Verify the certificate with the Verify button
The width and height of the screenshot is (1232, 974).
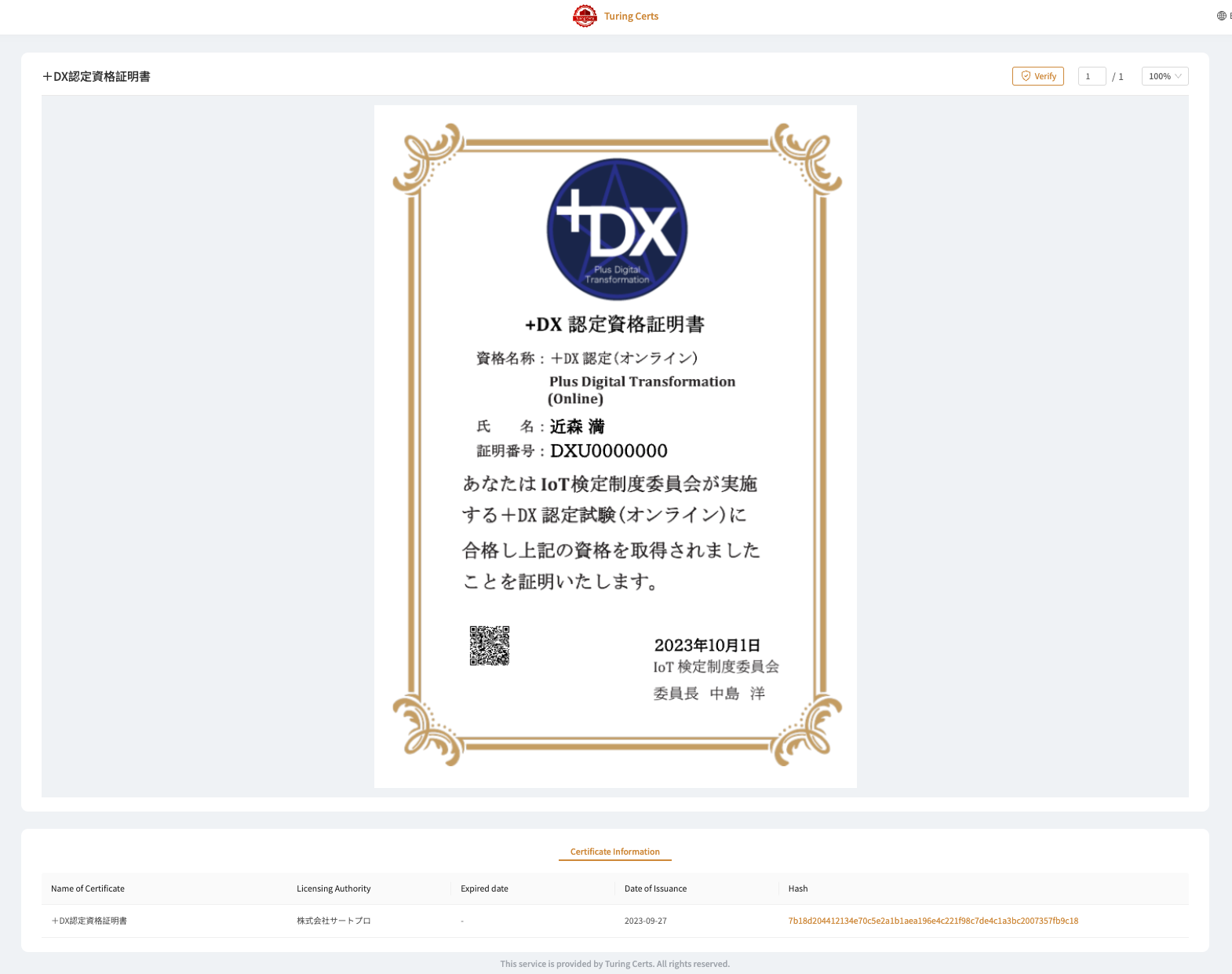[1038, 76]
